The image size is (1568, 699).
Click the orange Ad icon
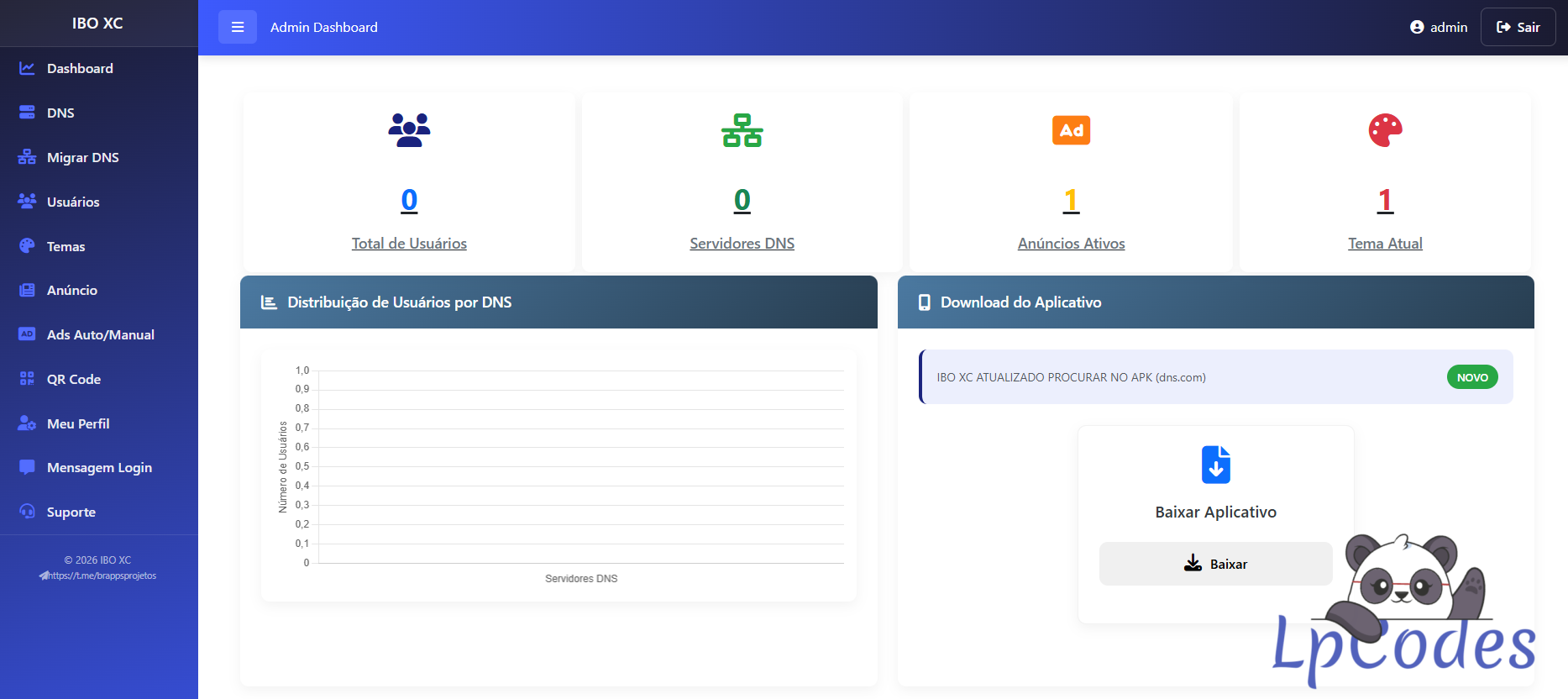coord(1071,130)
